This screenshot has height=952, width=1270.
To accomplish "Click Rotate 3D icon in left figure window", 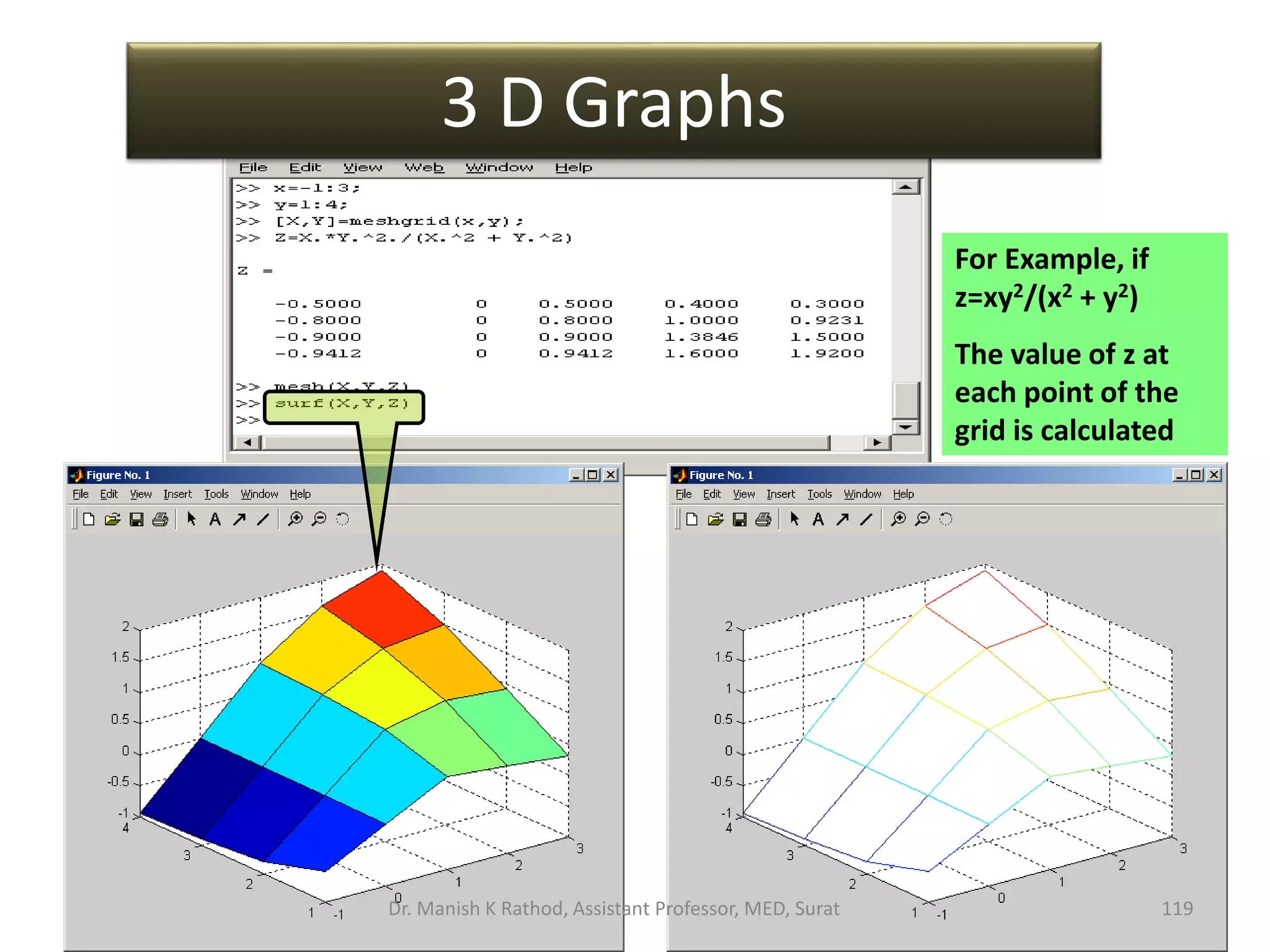I will click(342, 519).
